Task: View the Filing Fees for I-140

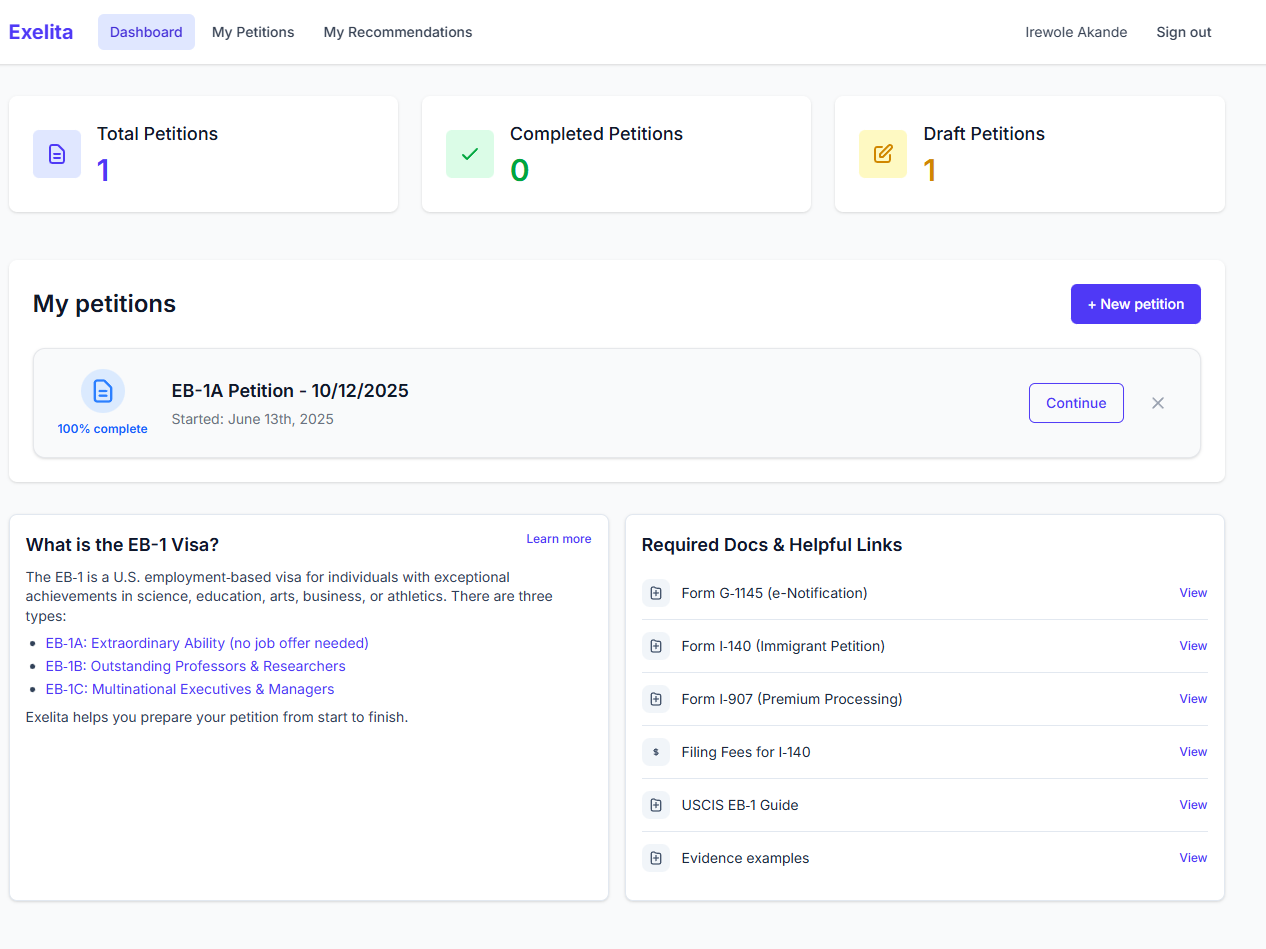Action: click(1193, 751)
